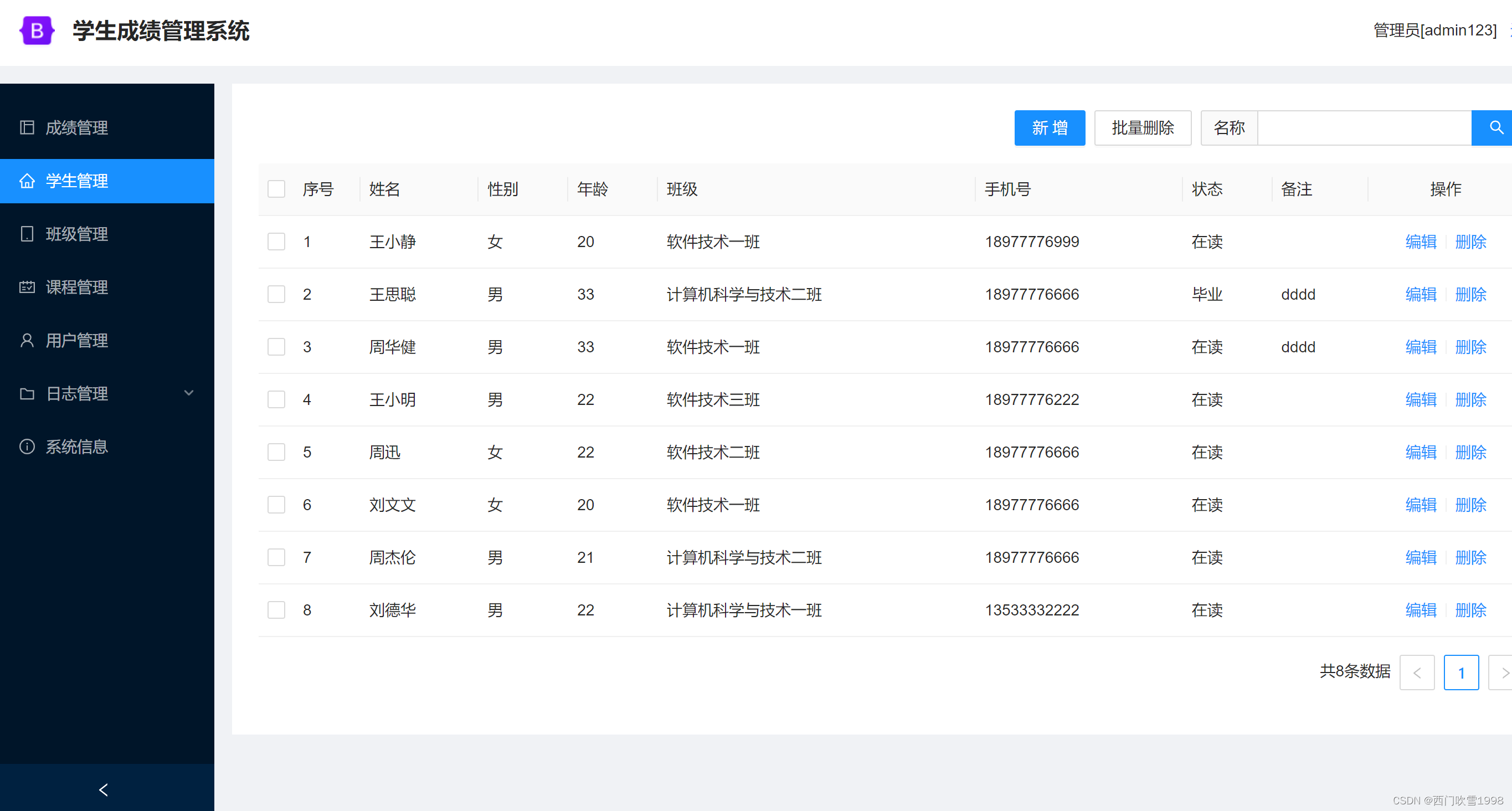1512x811 pixels.
Task: Check the box for row 周华健
Action: pyautogui.click(x=276, y=346)
